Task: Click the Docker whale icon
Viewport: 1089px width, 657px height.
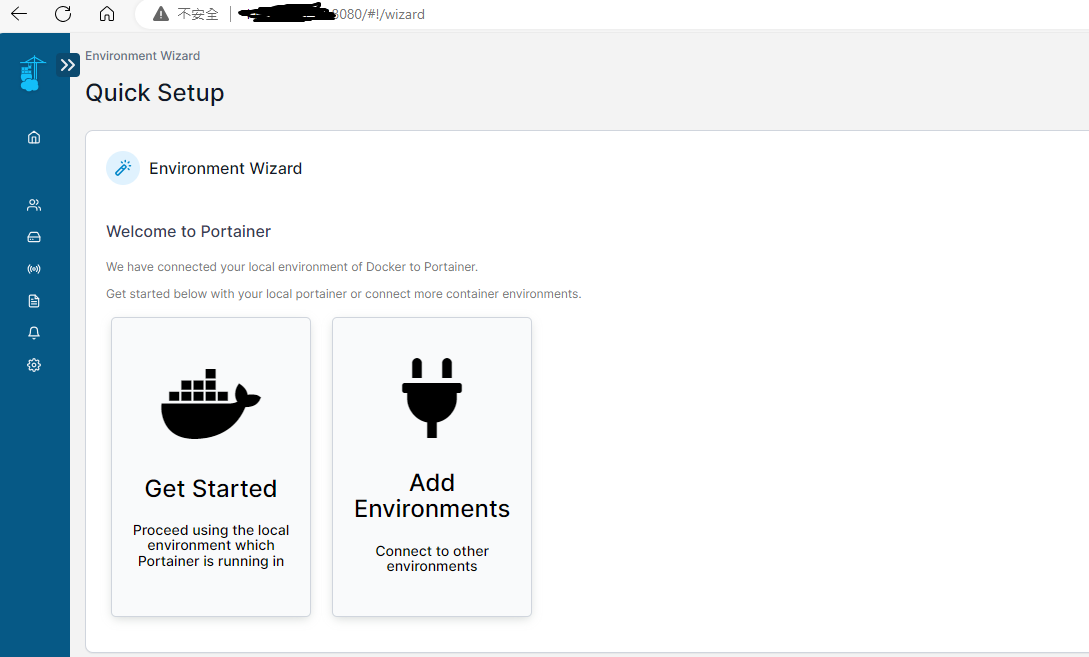Action: [210, 404]
